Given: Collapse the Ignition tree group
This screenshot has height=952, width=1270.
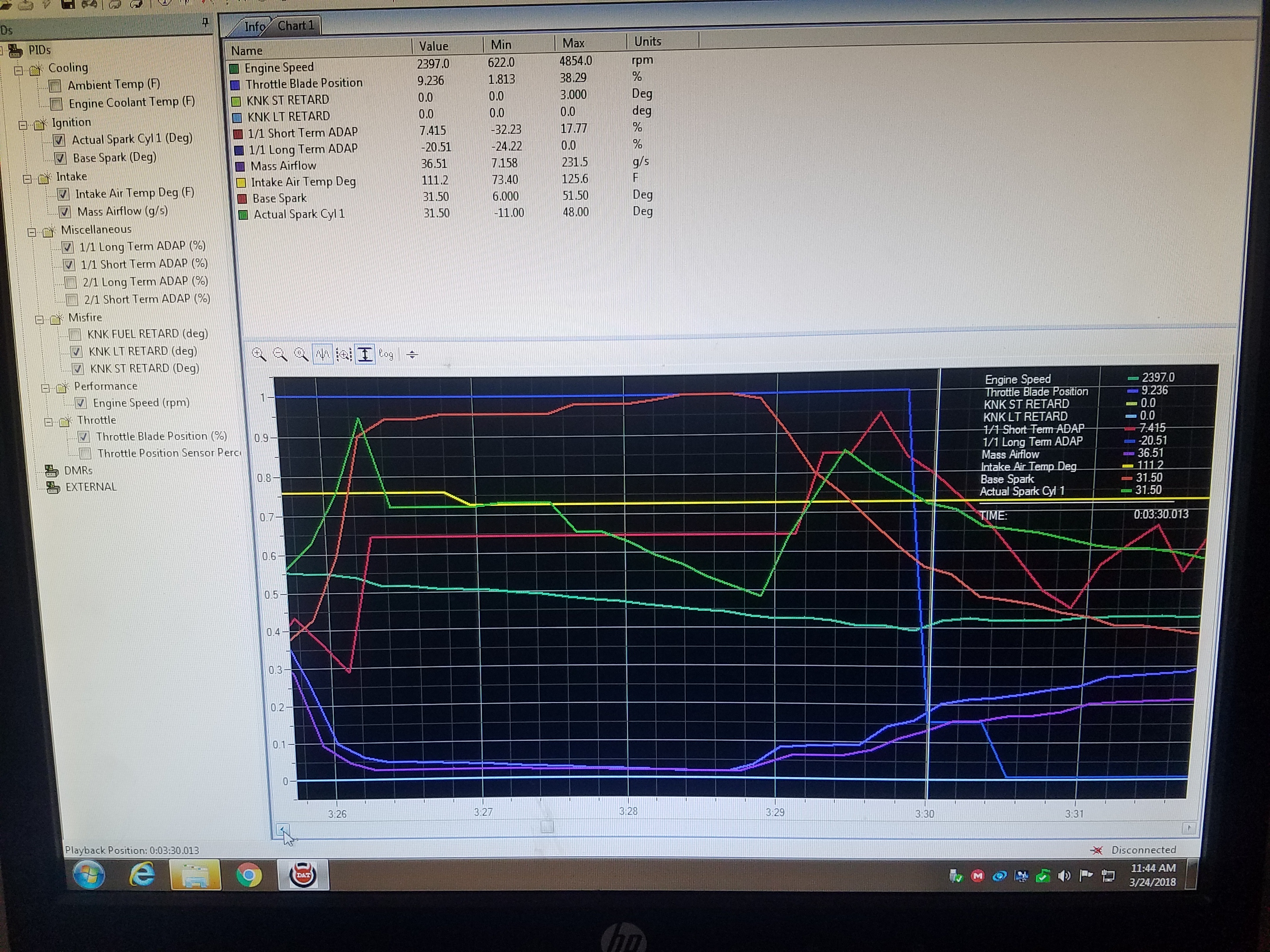Looking at the screenshot, I should click(22, 125).
